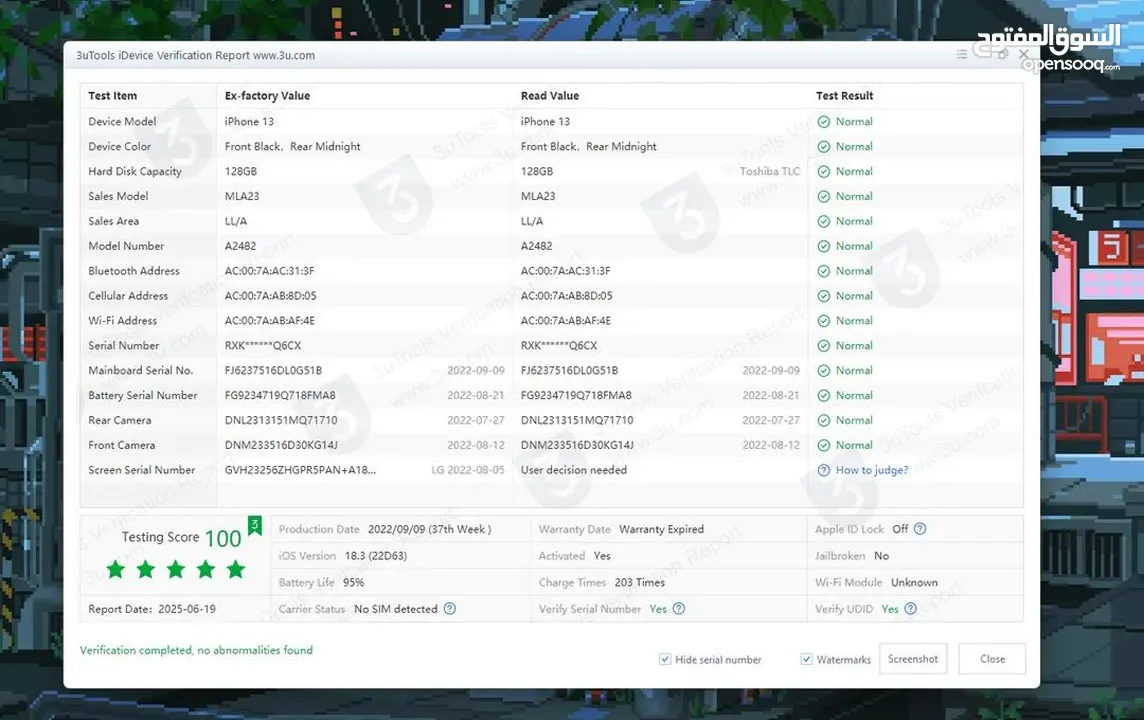1144x720 pixels.
Task: Select the Read Value column header
Action: pyautogui.click(x=549, y=96)
